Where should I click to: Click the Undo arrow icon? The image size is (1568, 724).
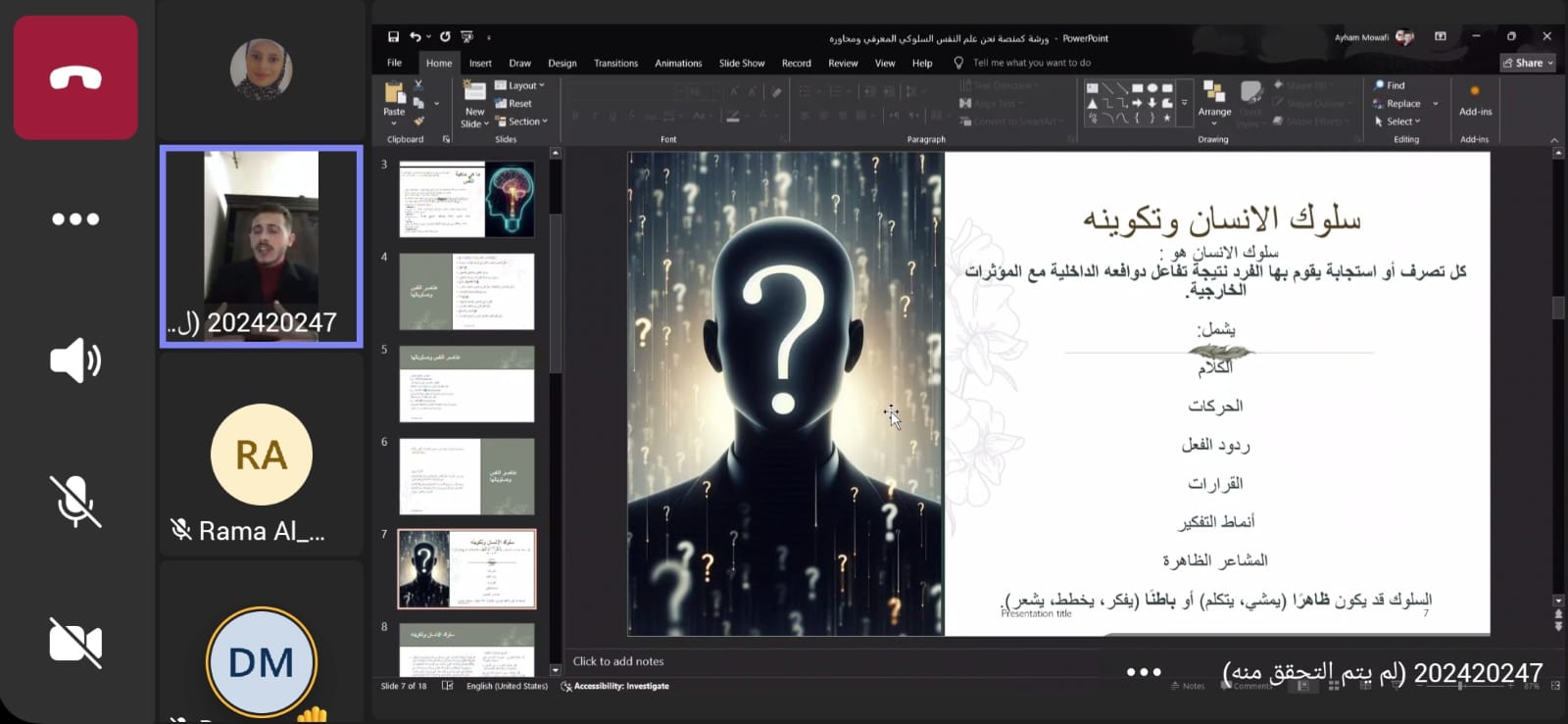point(416,37)
